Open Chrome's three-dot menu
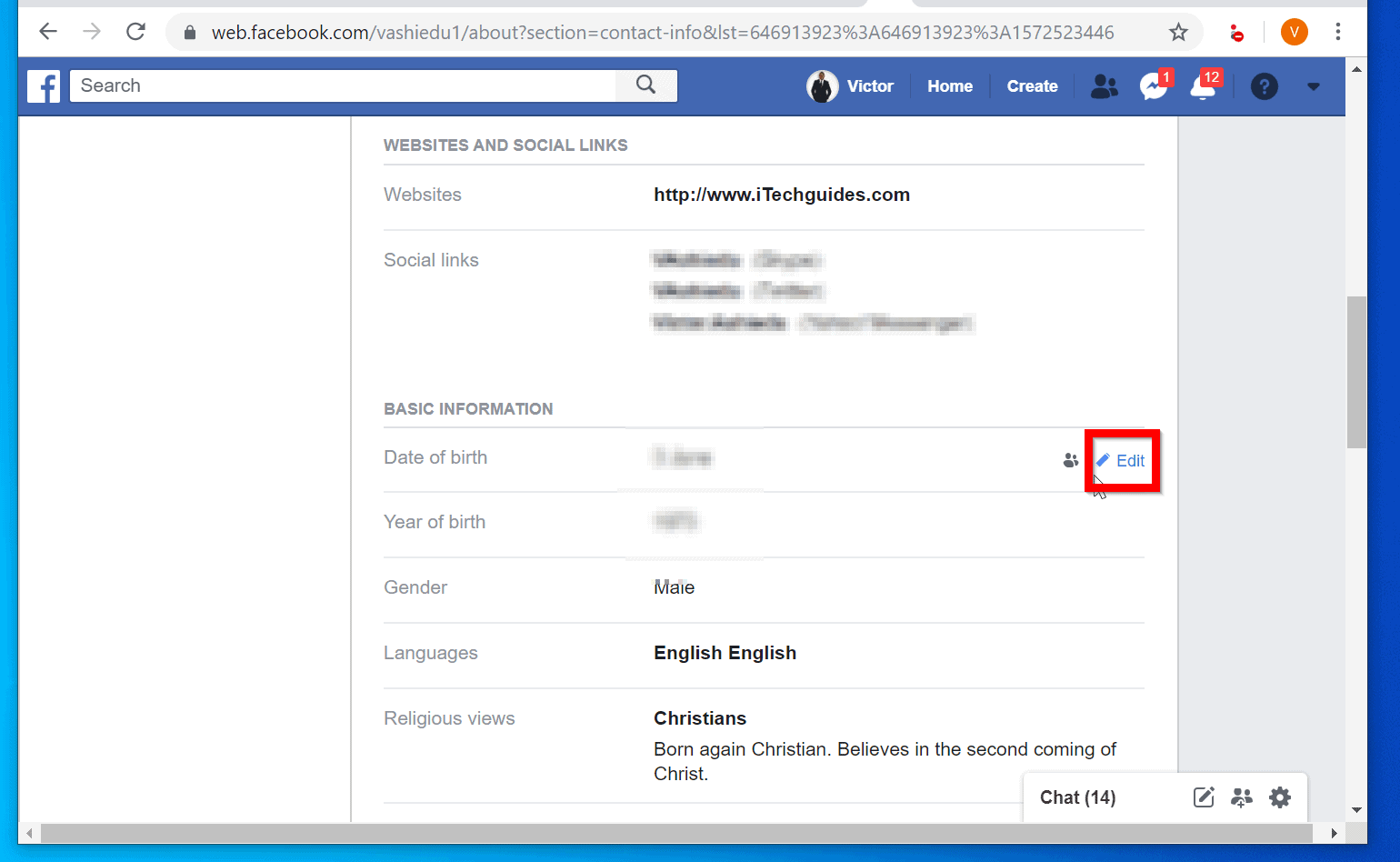The width and height of the screenshot is (1400, 862). pos(1338,31)
